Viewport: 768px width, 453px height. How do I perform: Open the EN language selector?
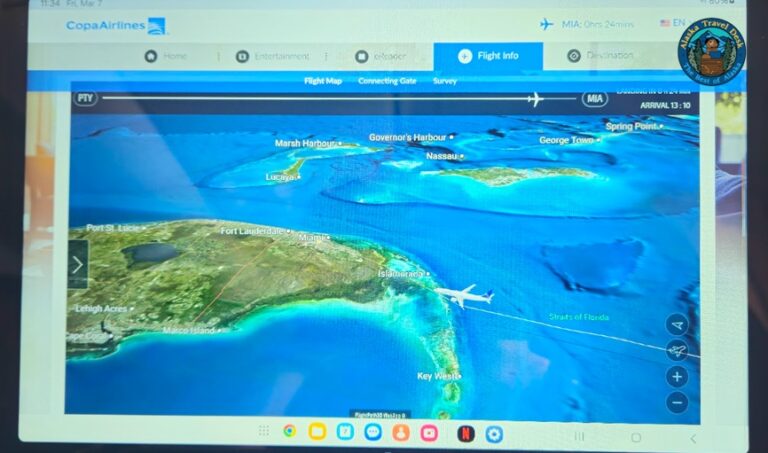[672, 23]
